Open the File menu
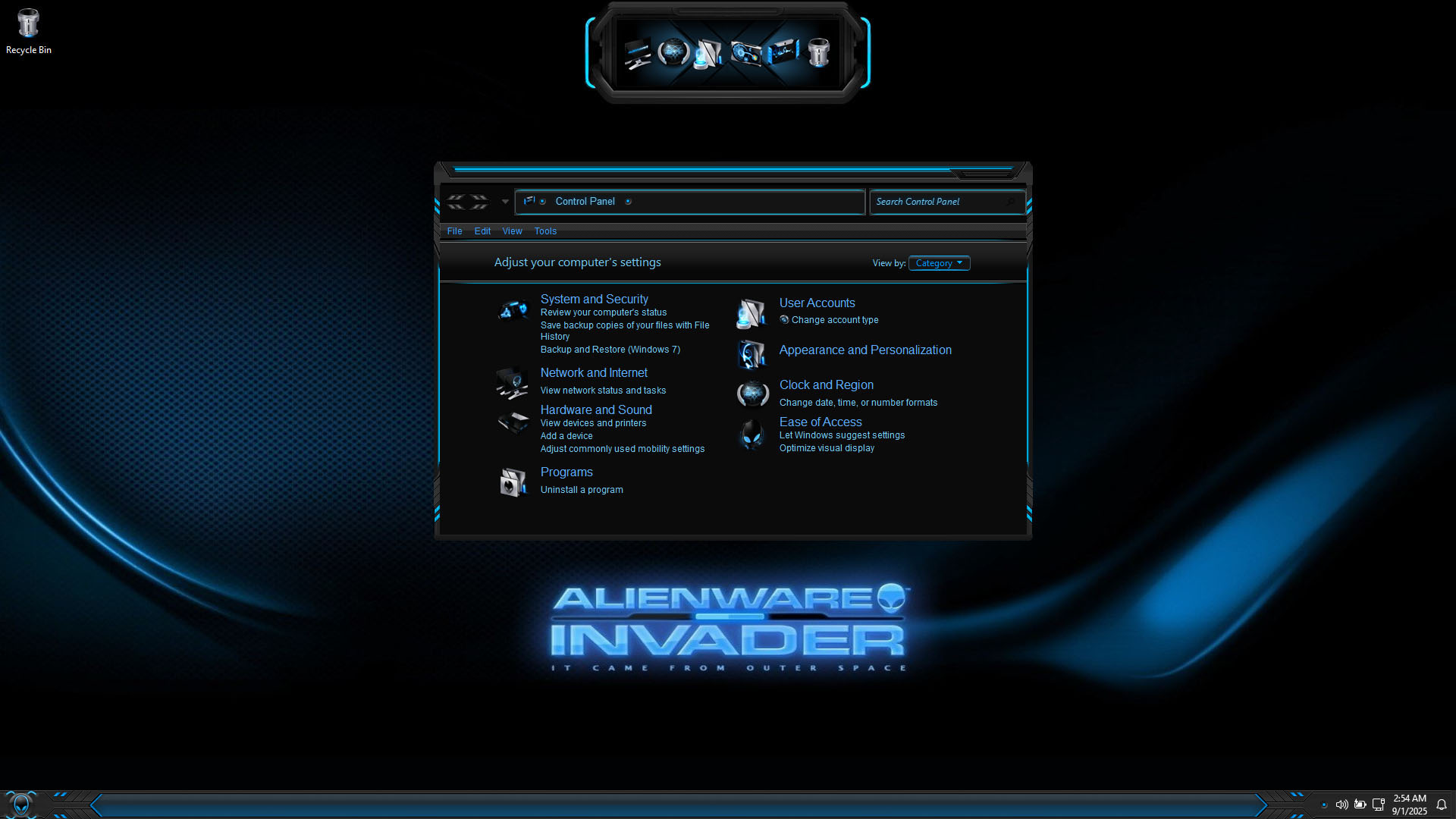 454,231
